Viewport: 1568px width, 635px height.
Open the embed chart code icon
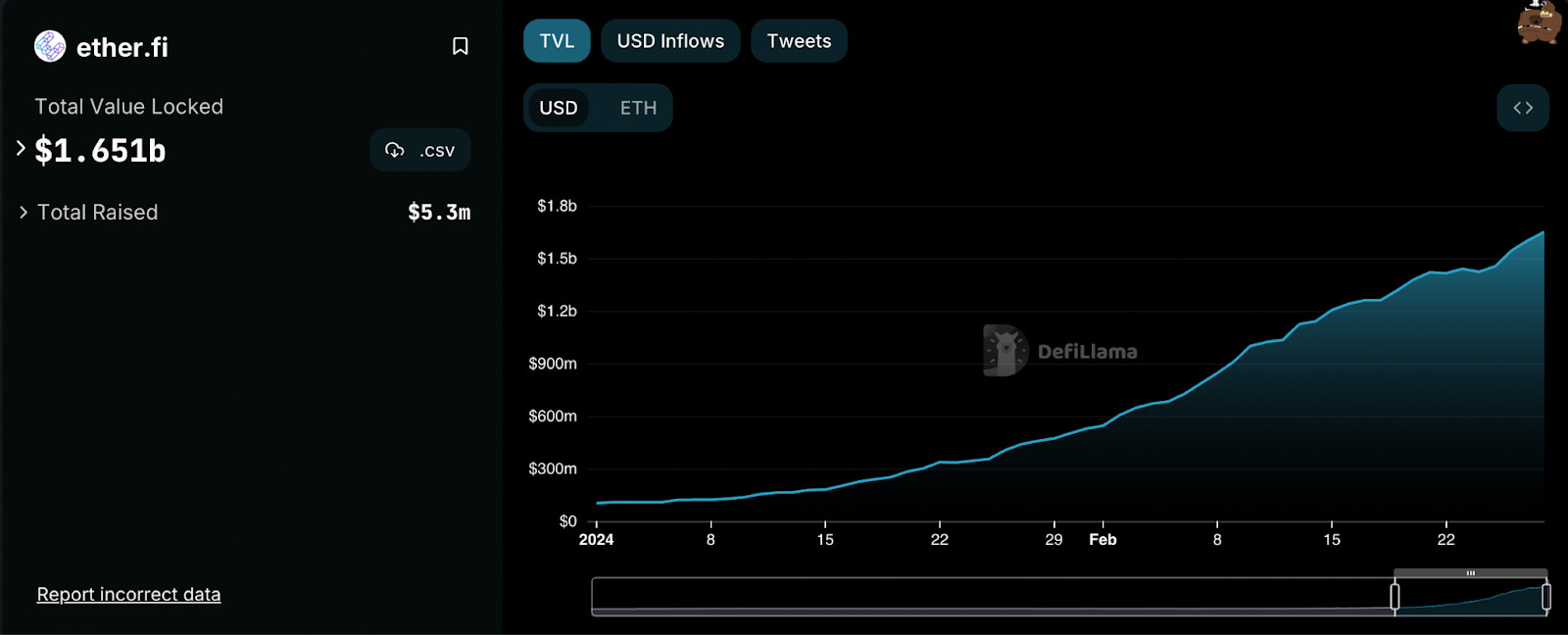[1522, 108]
